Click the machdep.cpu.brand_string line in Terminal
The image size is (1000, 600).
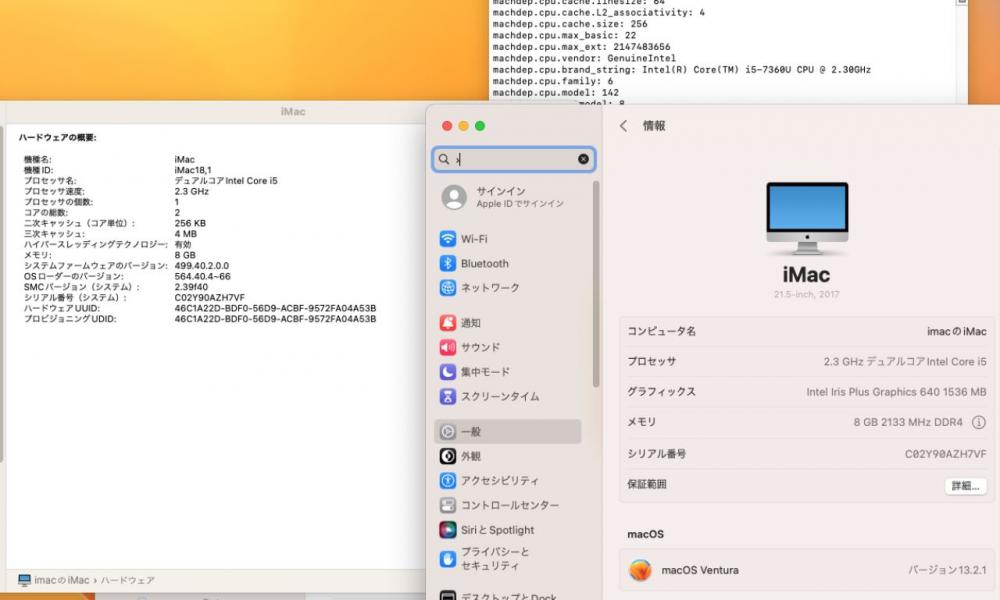tap(681, 70)
